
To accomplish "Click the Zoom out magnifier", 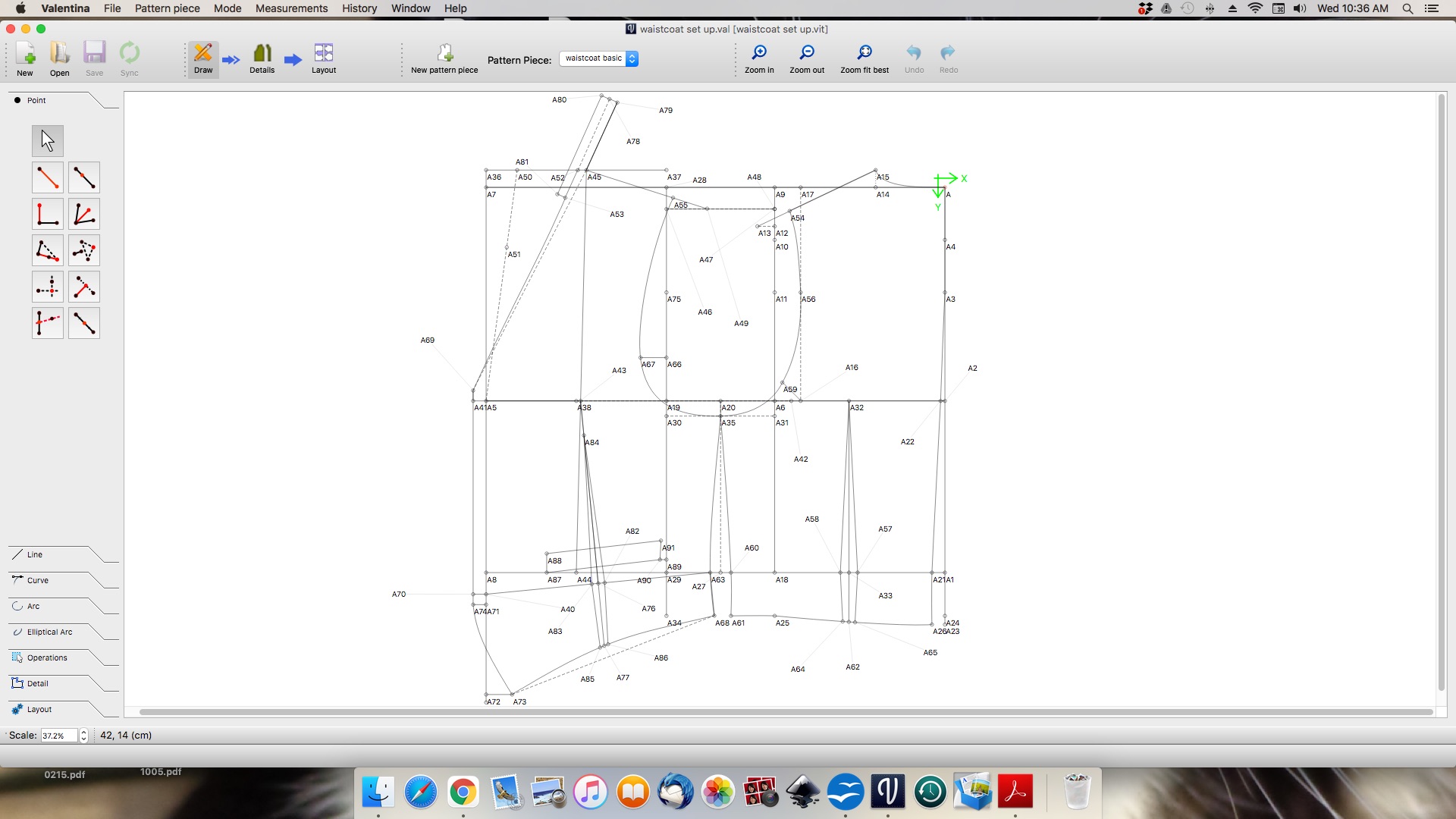I will coord(807,59).
